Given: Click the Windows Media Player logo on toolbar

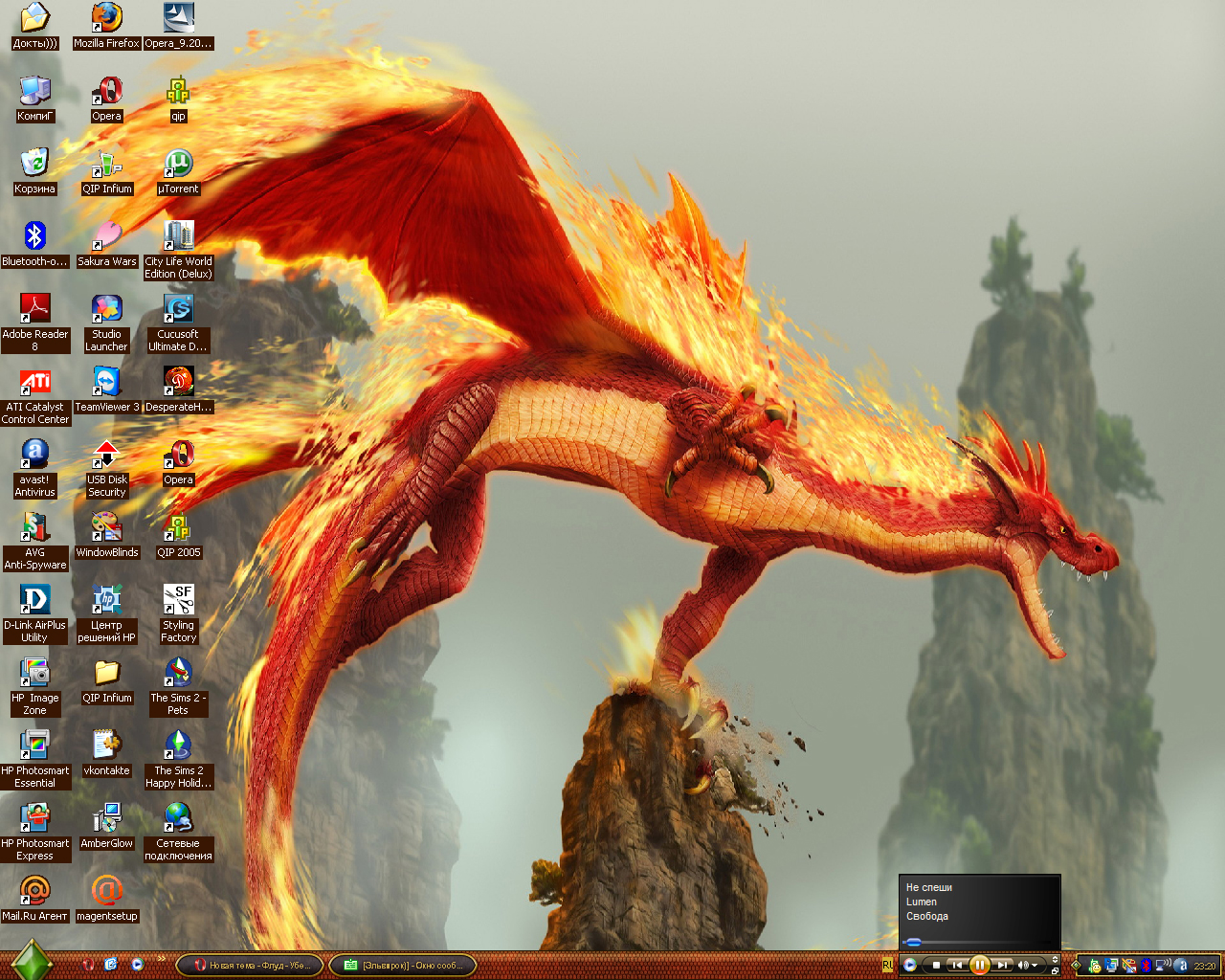Looking at the screenshot, I should coord(910,965).
